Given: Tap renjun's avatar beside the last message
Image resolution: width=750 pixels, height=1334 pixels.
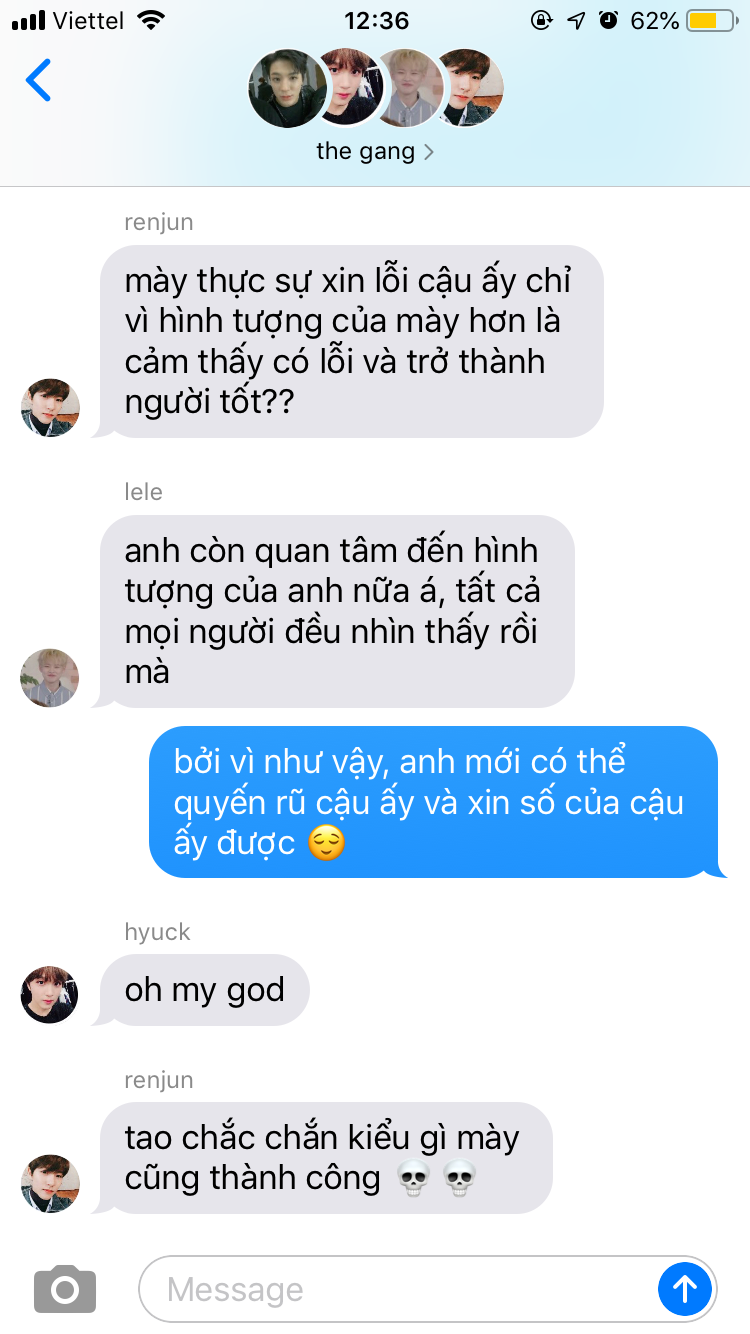Looking at the screenshot, I should click(x=50, y=1184).
